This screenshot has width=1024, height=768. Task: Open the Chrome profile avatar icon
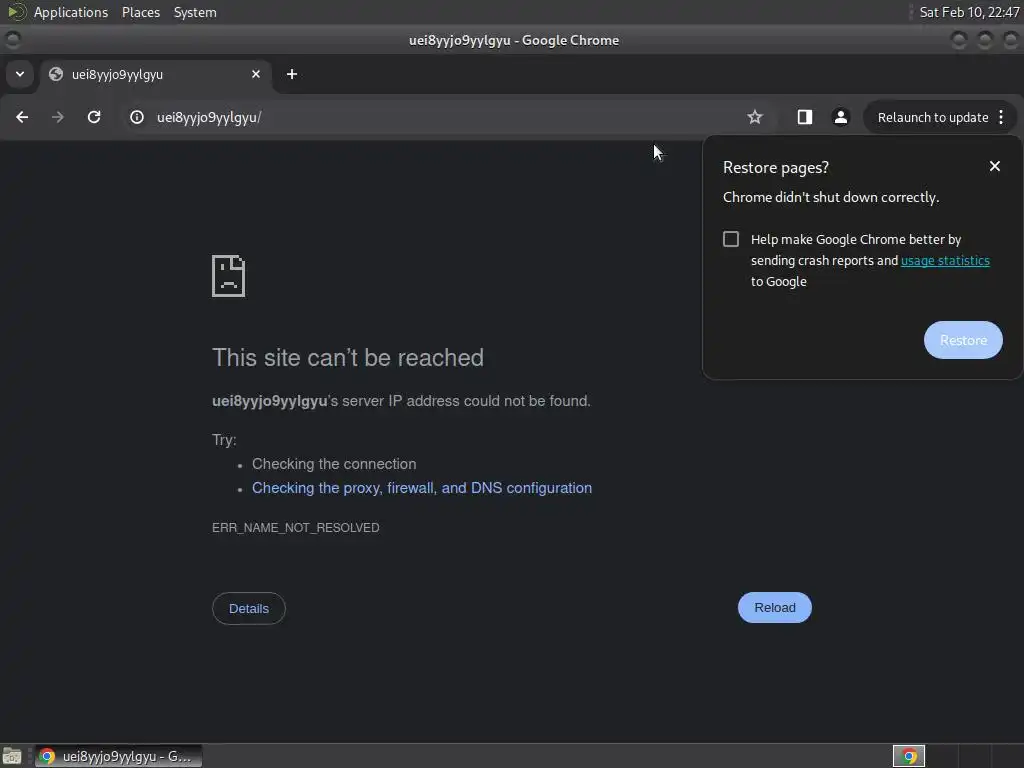tap(840, 117)
